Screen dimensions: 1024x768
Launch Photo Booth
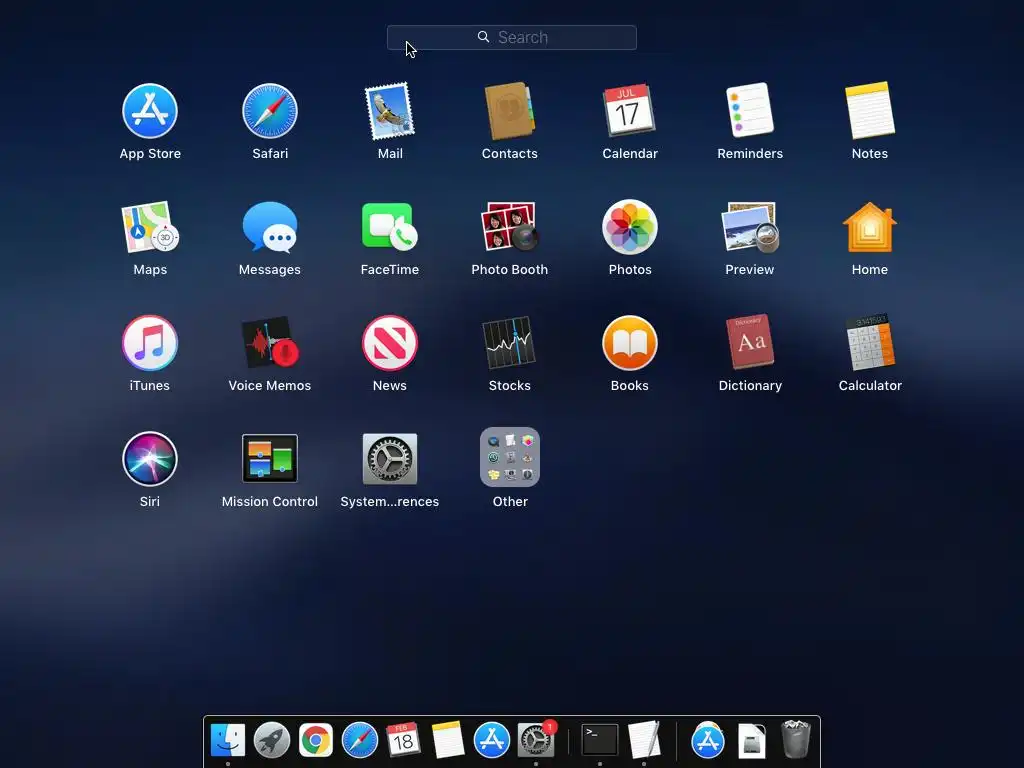(x=509, y=227)
